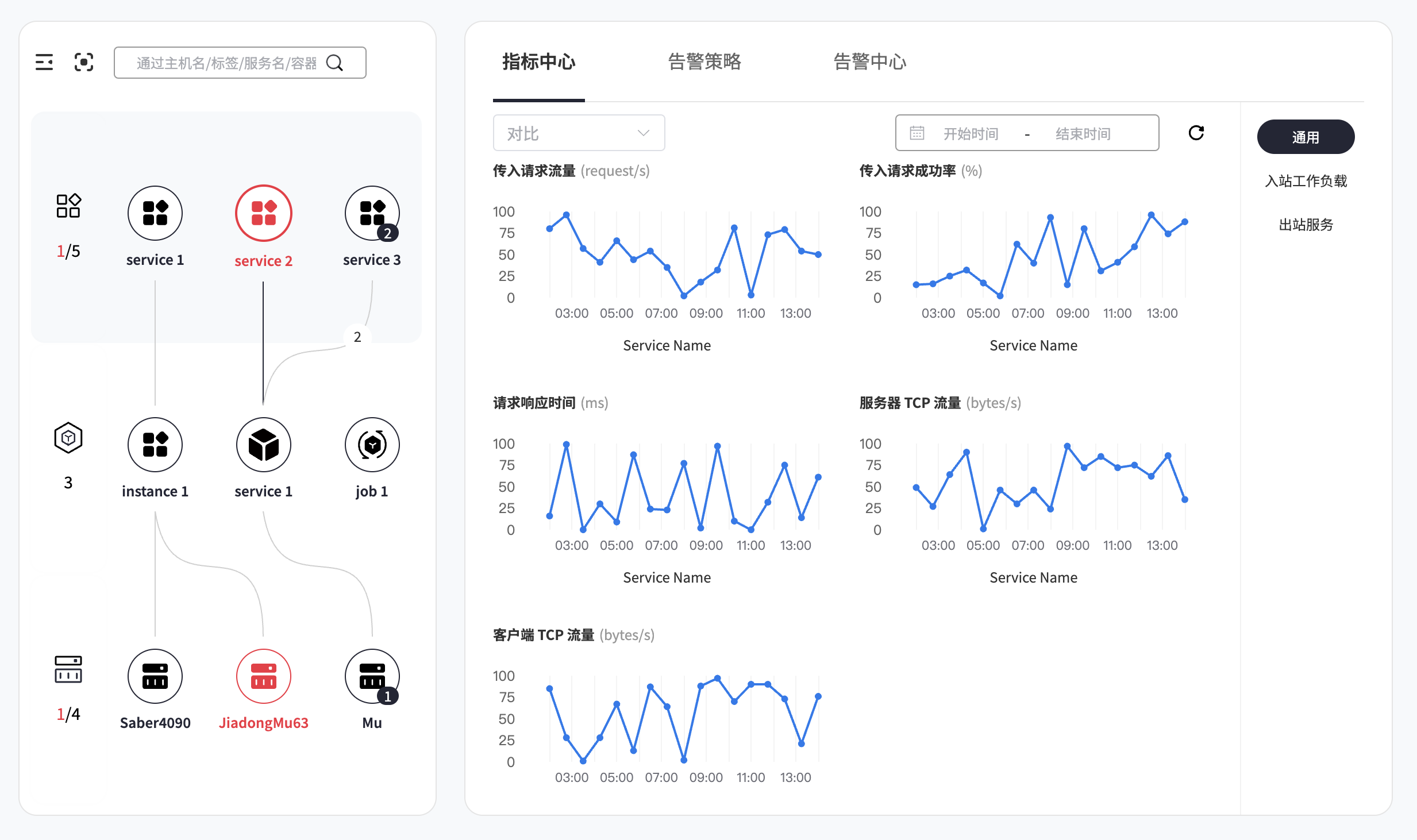Select the service 3 node
This screenshot has height=840, width=1417.
tap(372, 213)
